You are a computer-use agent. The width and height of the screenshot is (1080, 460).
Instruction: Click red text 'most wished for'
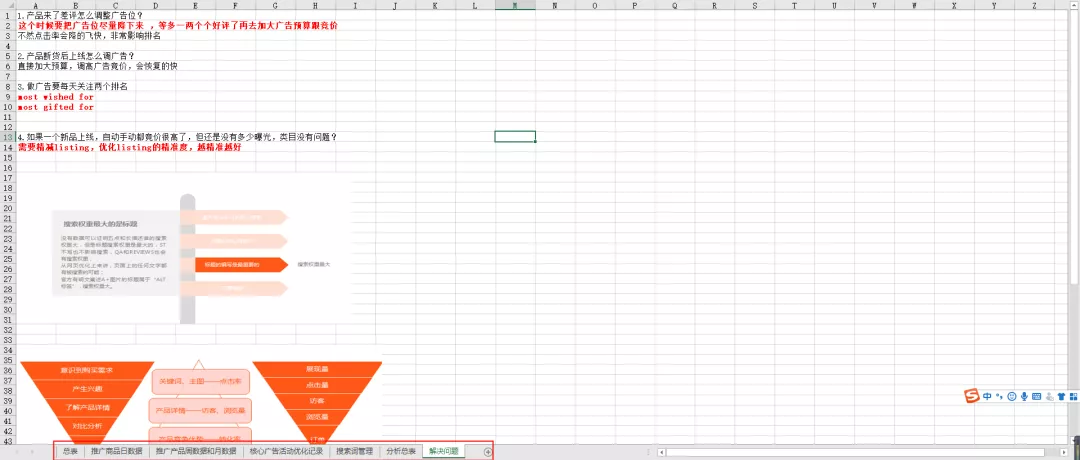point(56,97)
